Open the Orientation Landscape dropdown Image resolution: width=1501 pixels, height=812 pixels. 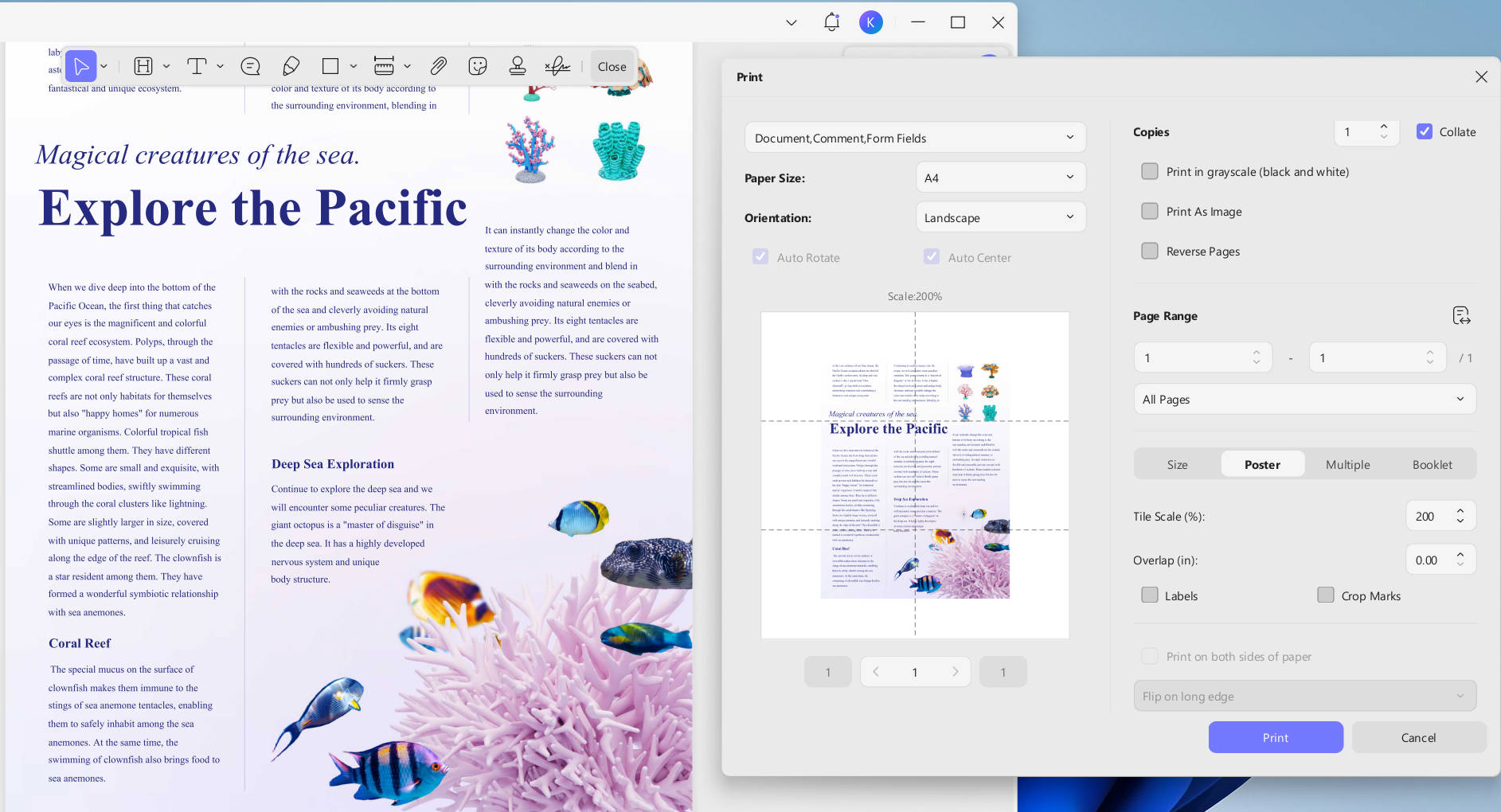1000,217
